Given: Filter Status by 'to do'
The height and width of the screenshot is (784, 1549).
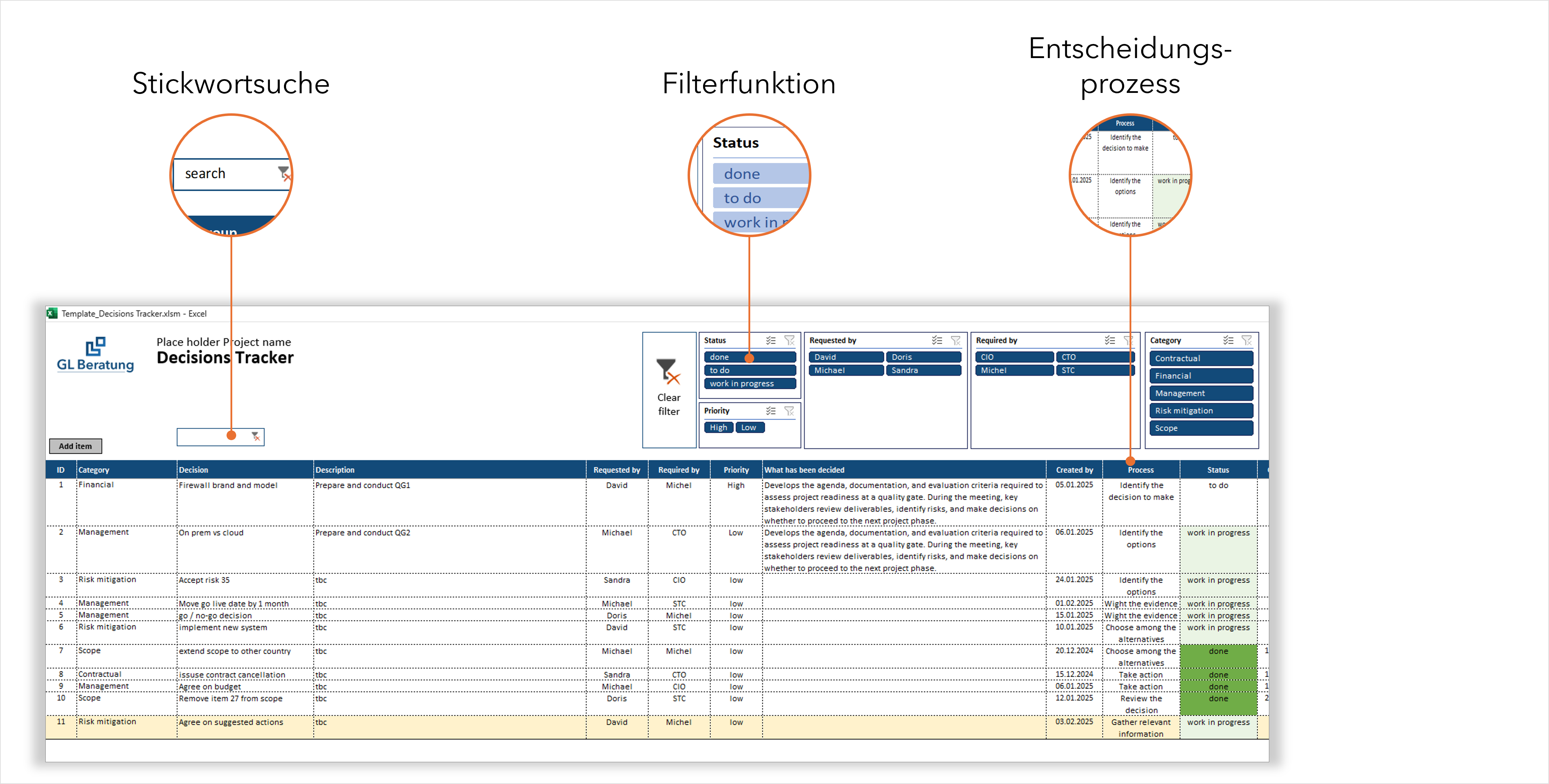Looking at the screenshot, I should click(x=750, y=370).
